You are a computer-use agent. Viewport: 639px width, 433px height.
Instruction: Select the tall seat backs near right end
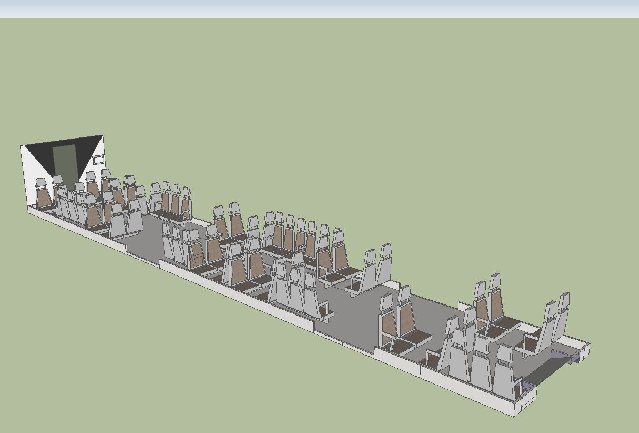pyautogui.click(x=490, y=302)
